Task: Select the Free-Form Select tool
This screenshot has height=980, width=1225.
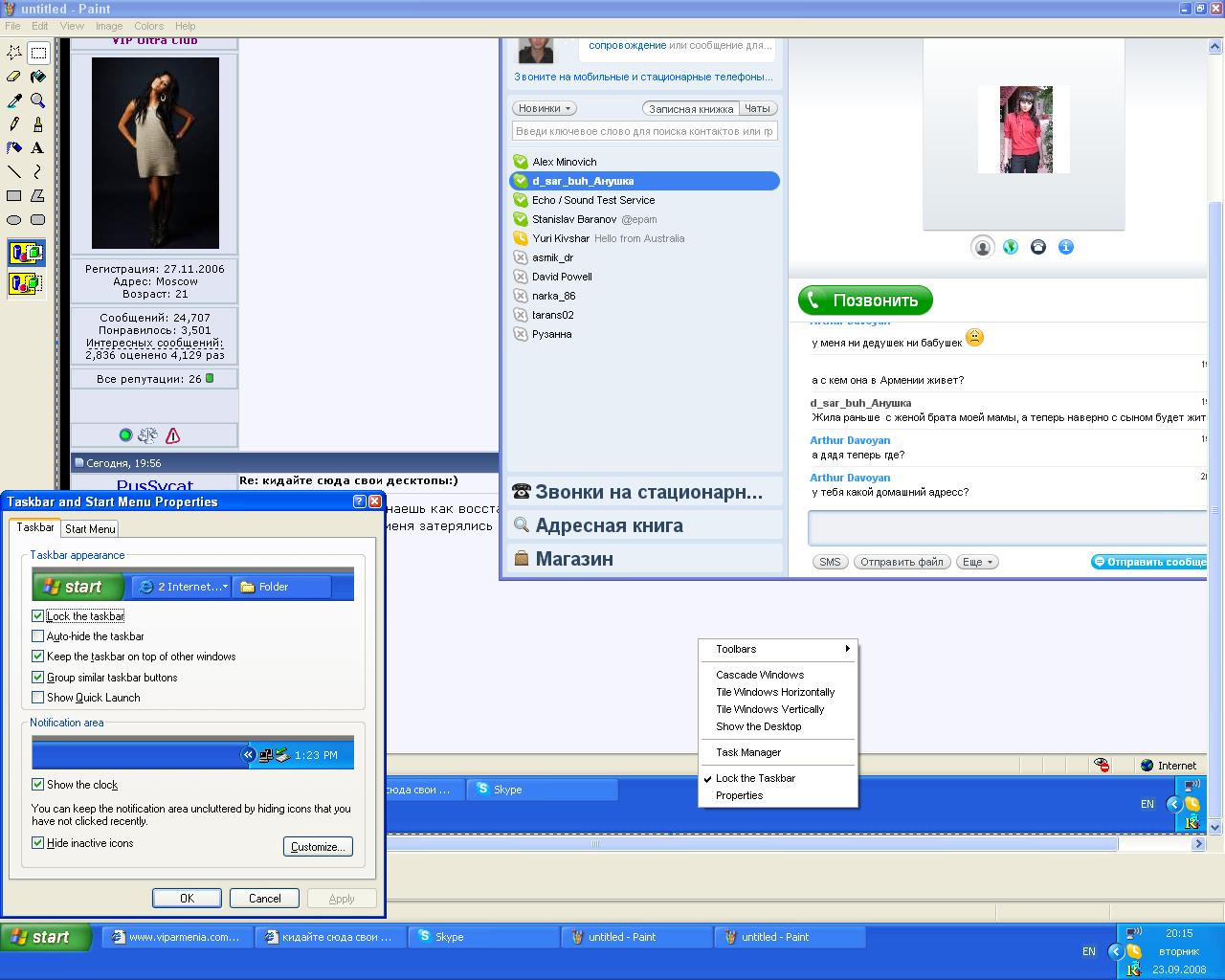Action: click(x=14, y=53)
